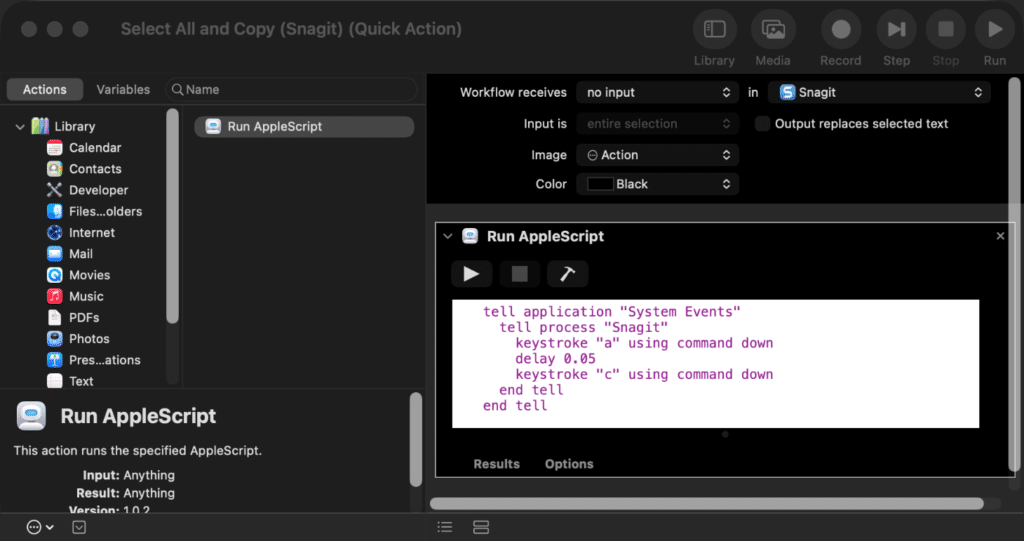The image size is (1024, 541).
Task: Toggle the description pane button
Action: pos(79,527)
